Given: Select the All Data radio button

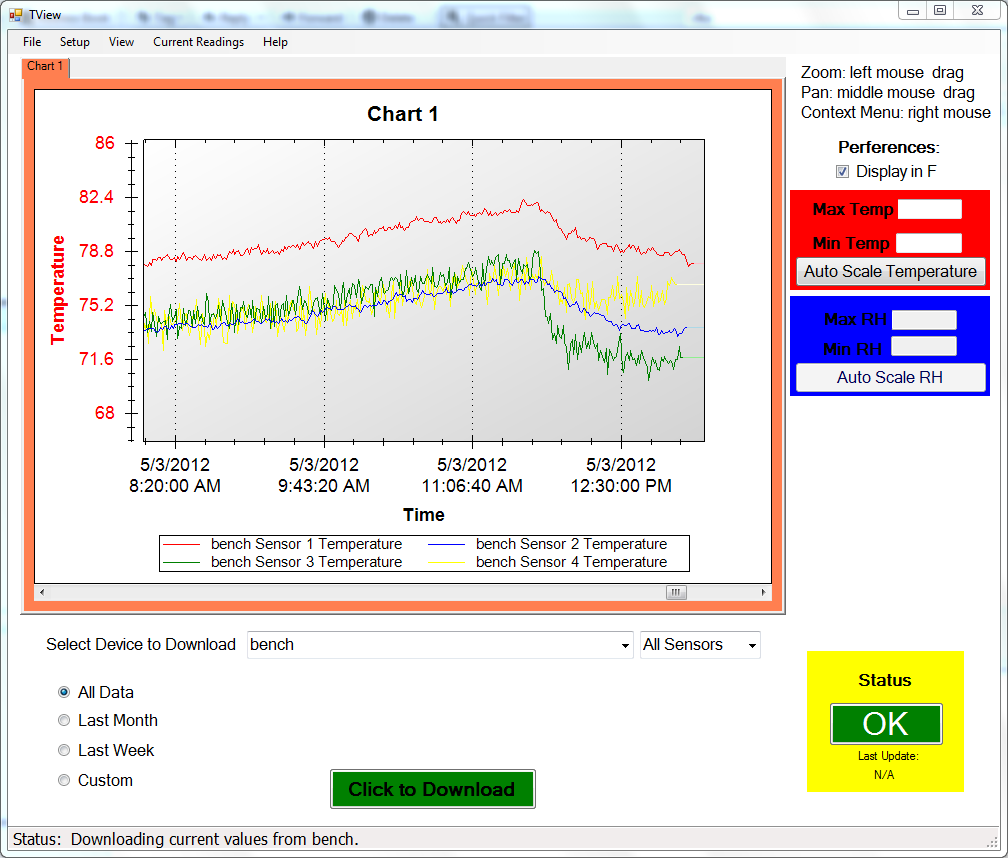Looking at the screenshot, I should pyautogui.click(x=64, y=692).
